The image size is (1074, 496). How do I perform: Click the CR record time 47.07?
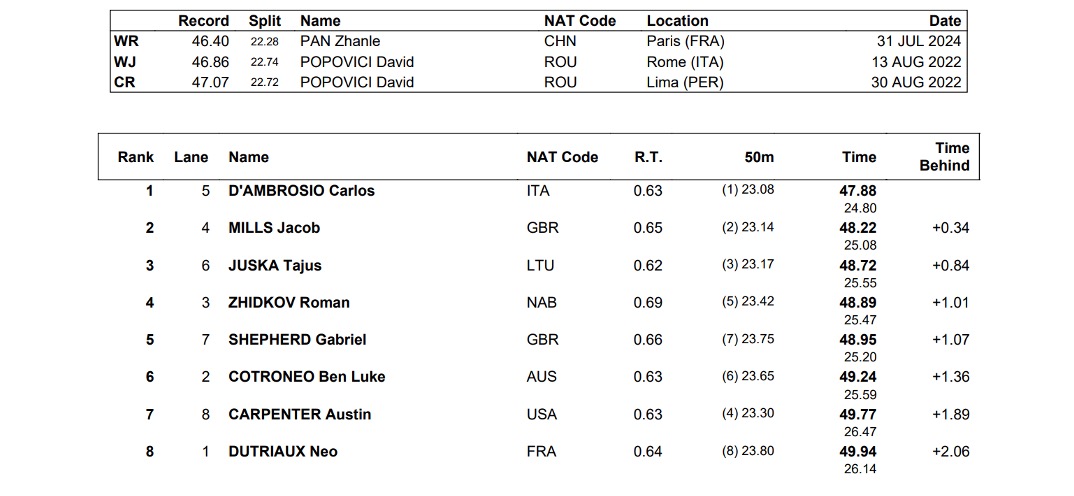click(x=212, y=82)
